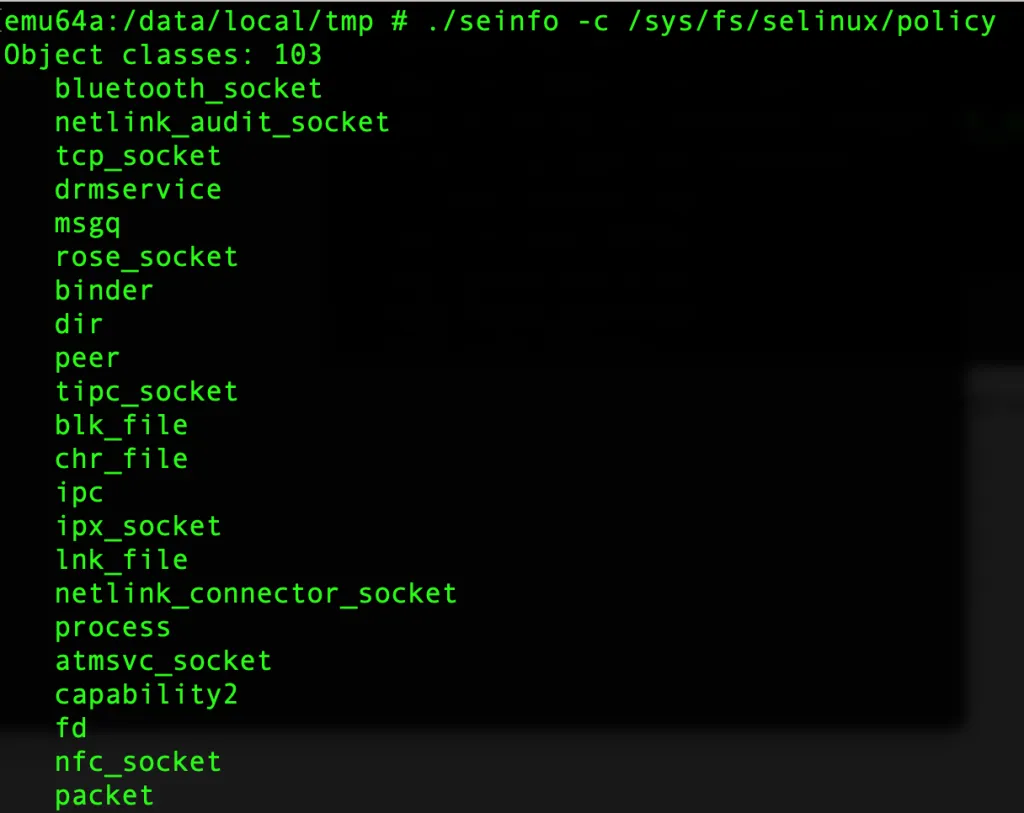Select the tipc_socket line

pyautogui.click(x=146, y=392)
